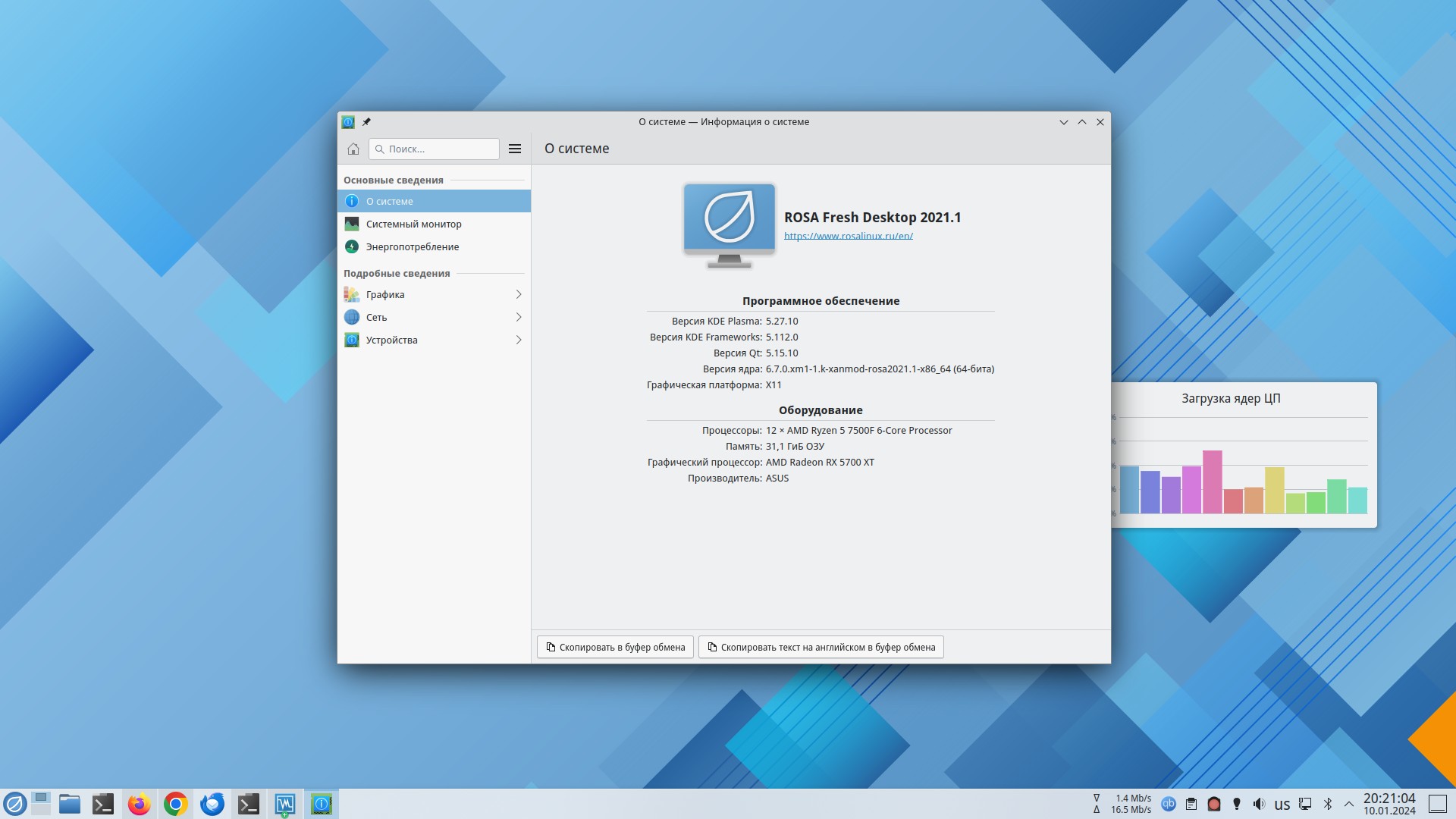Click the pin icon in the window title bar
The image size is (1456, 819).
(366, 121)
